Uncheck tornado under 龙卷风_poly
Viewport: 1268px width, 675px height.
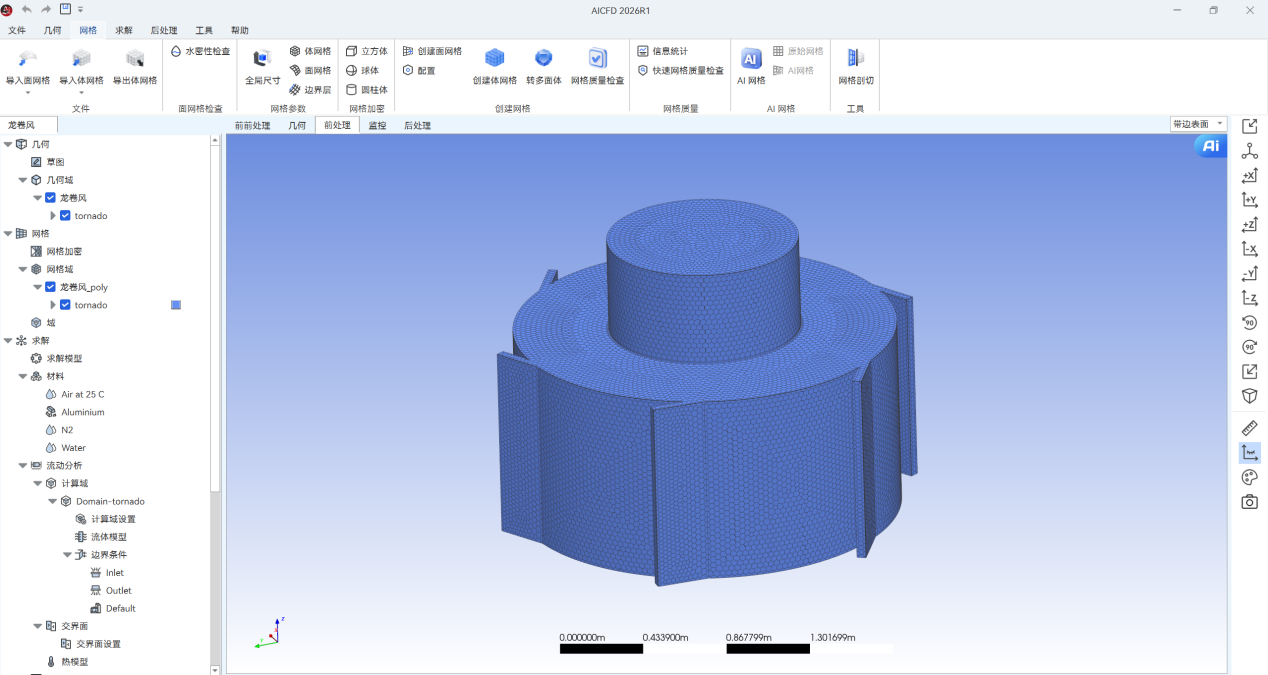(x=66, y=305)
